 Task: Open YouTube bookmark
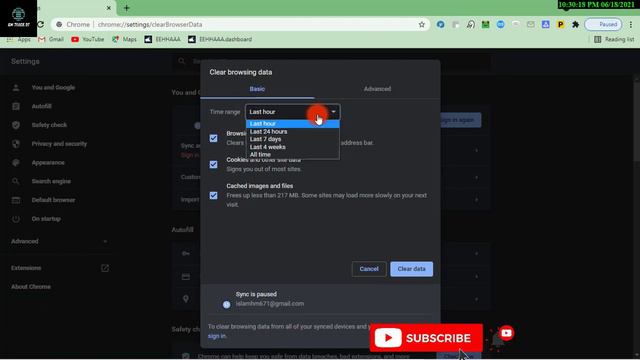click(x=88, y=40)
